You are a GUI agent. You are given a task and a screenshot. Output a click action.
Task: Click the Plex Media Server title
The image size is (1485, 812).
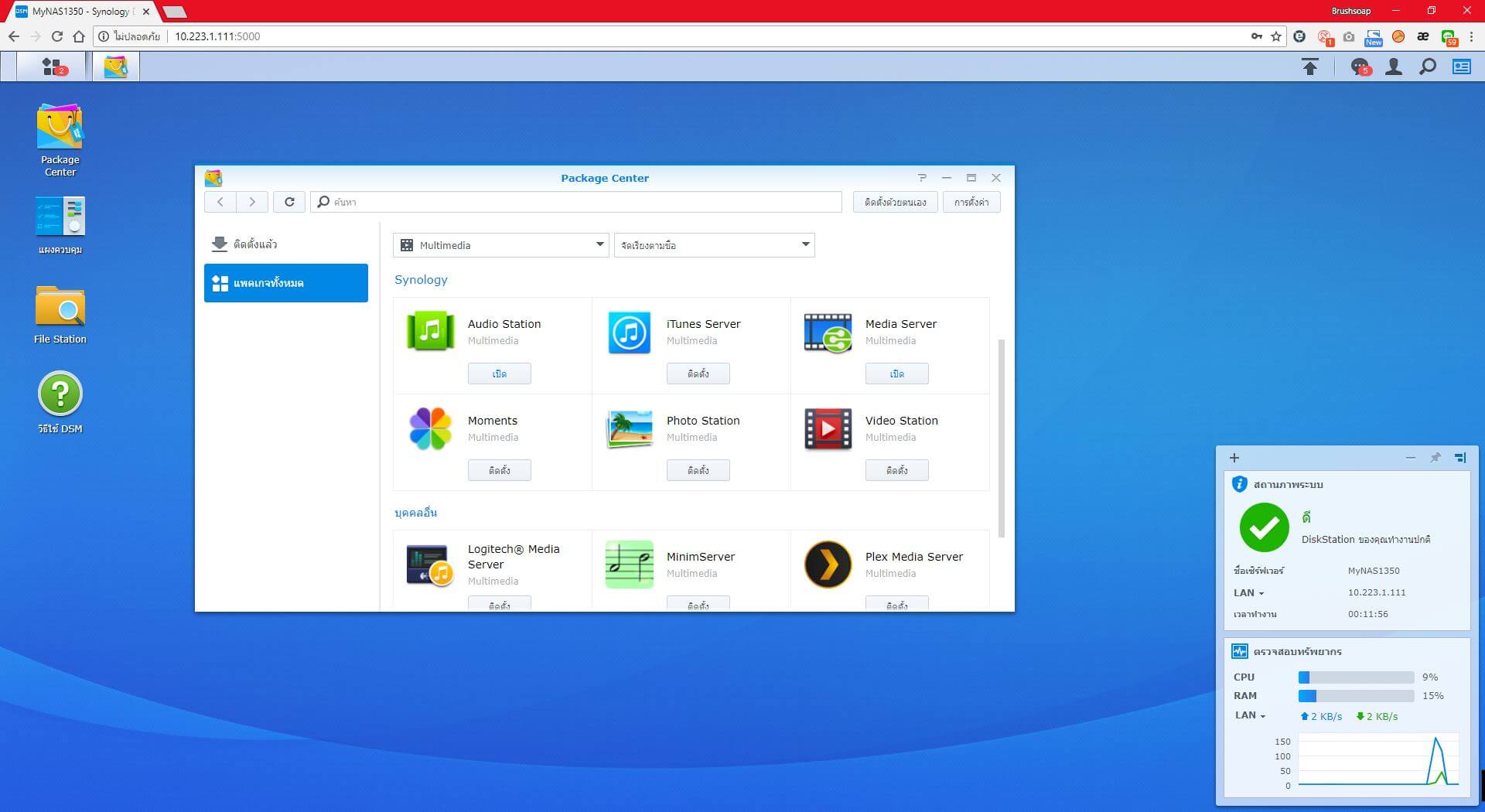click(x=914, y=557)
